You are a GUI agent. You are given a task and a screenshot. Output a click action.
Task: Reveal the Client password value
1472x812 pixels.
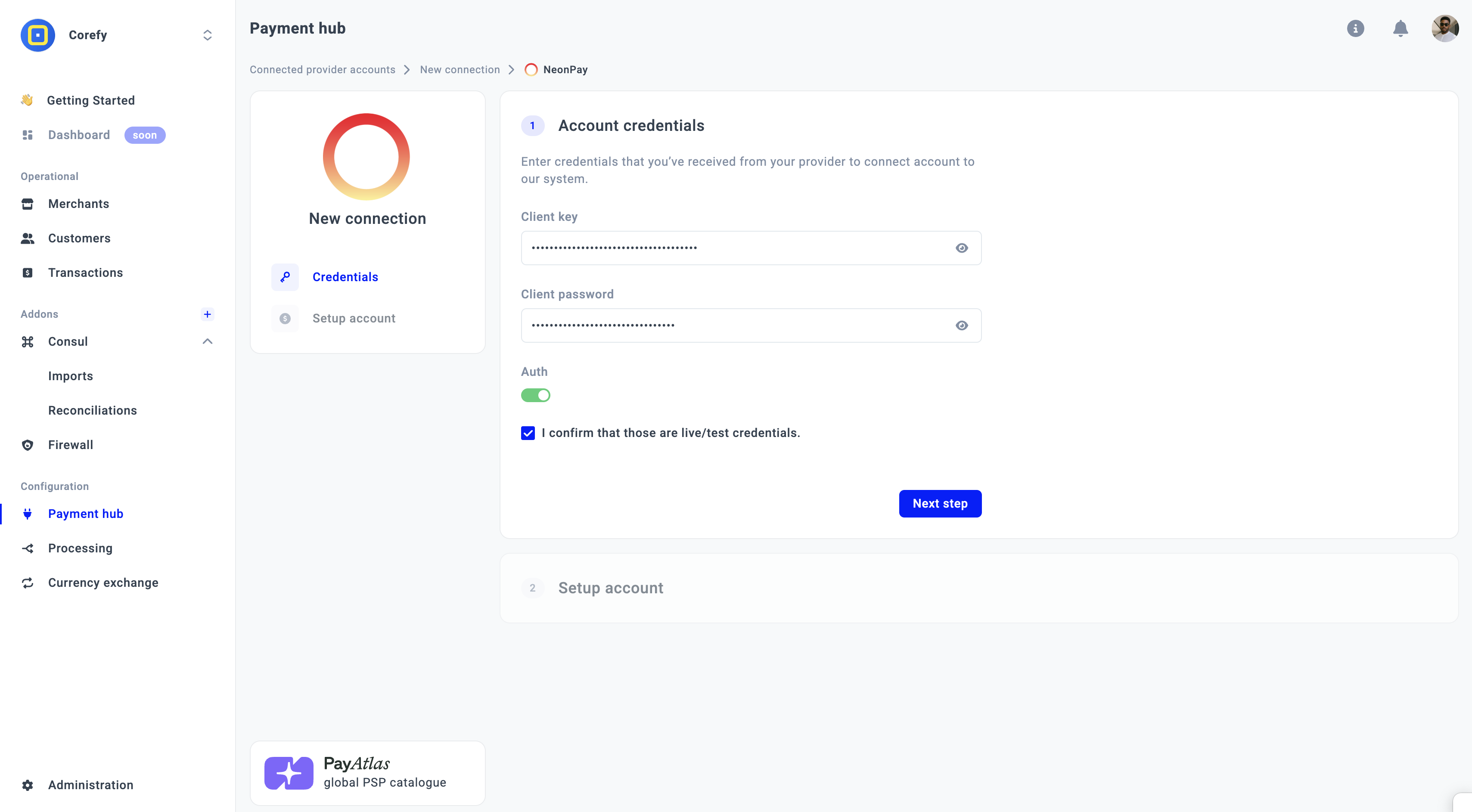click(962, 326)
